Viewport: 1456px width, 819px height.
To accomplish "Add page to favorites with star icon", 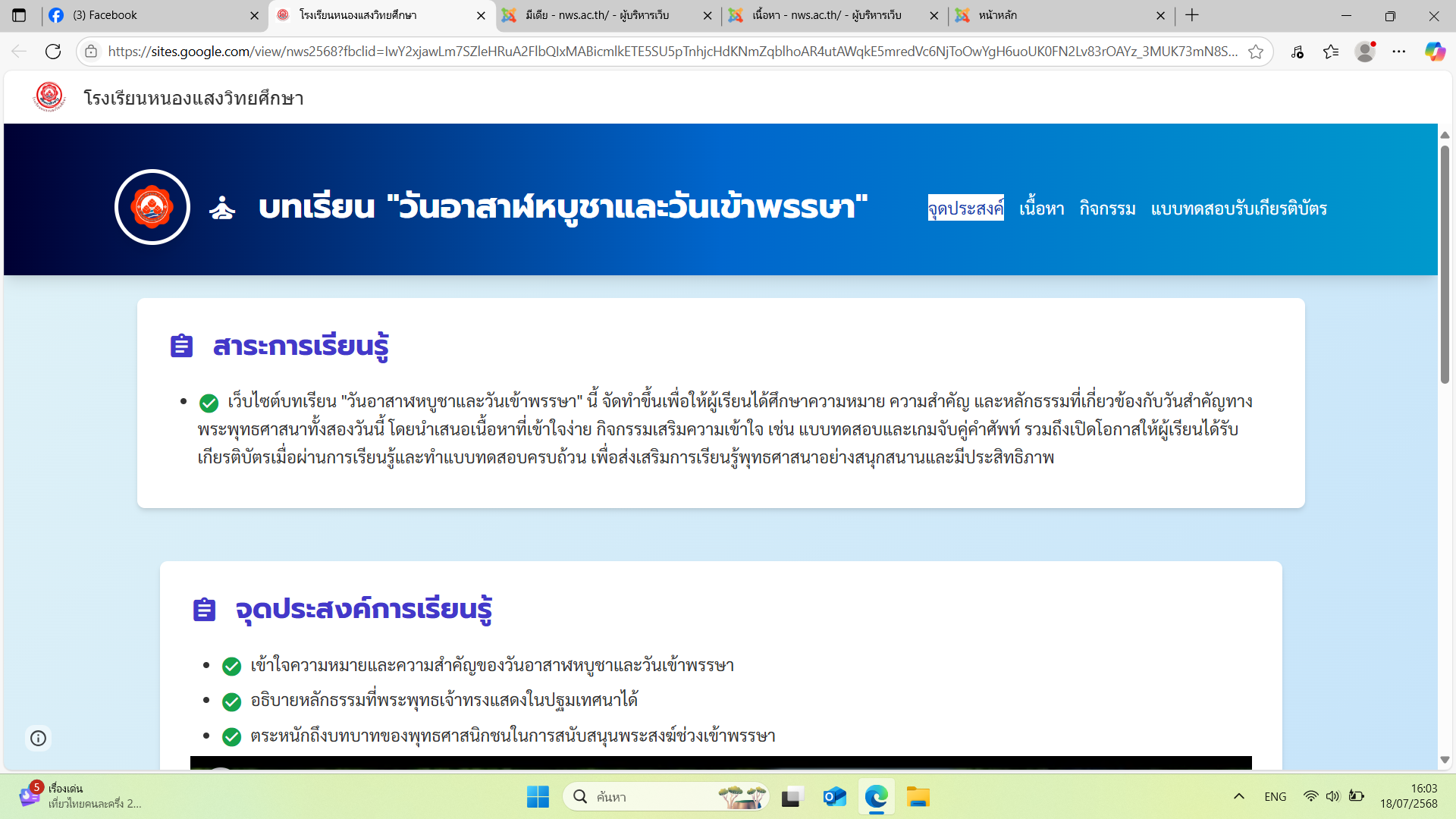I will 1256,52.
